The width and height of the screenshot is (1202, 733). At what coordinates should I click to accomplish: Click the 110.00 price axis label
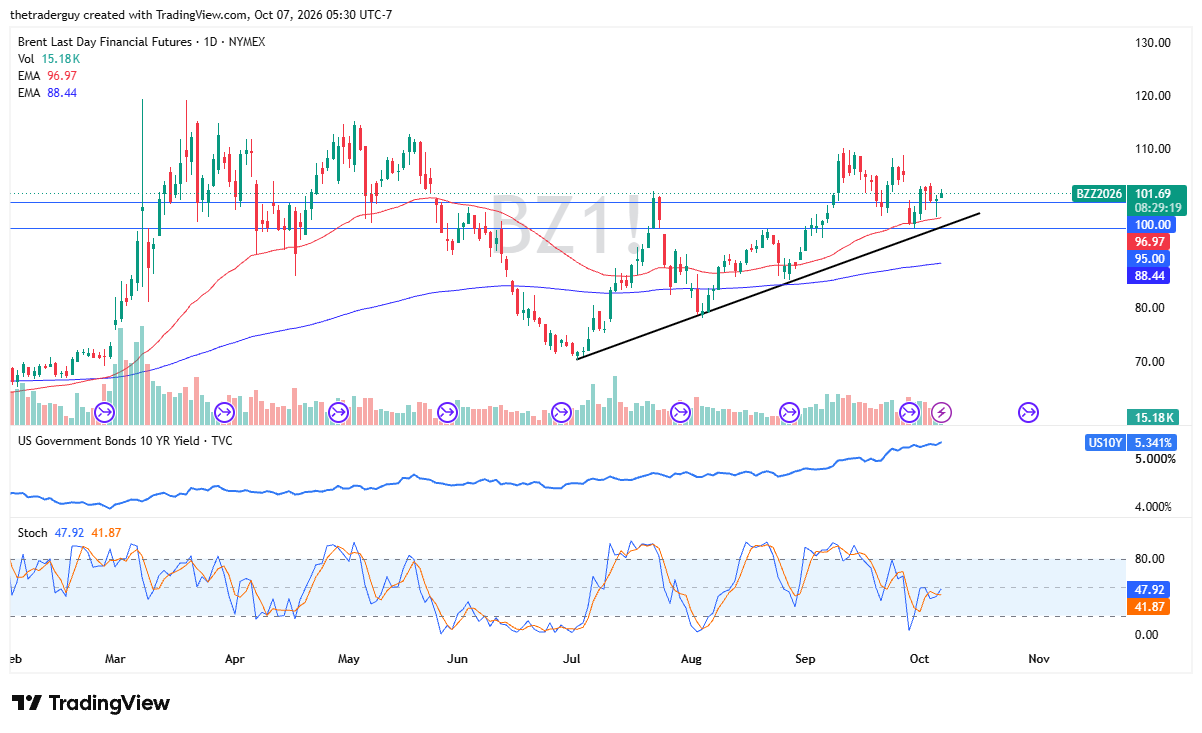pyautogui.click(x=1153, y=148)
